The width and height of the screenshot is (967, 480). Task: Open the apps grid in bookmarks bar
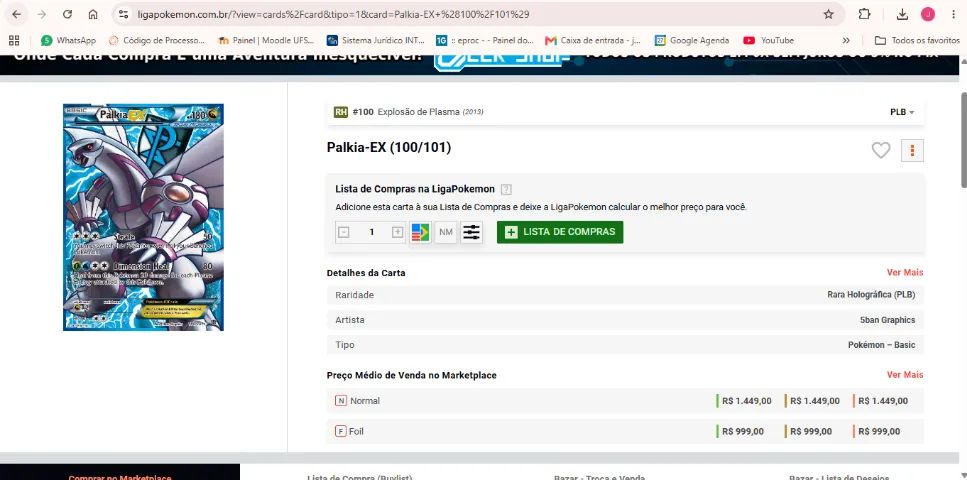(x=14, y=40)
